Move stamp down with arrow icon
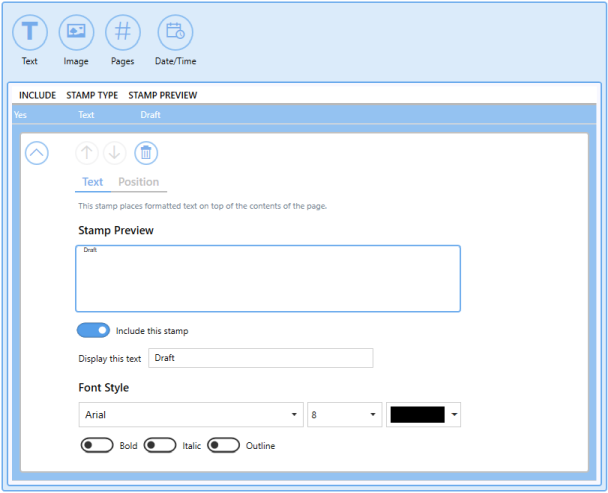 tap(115, 153)
